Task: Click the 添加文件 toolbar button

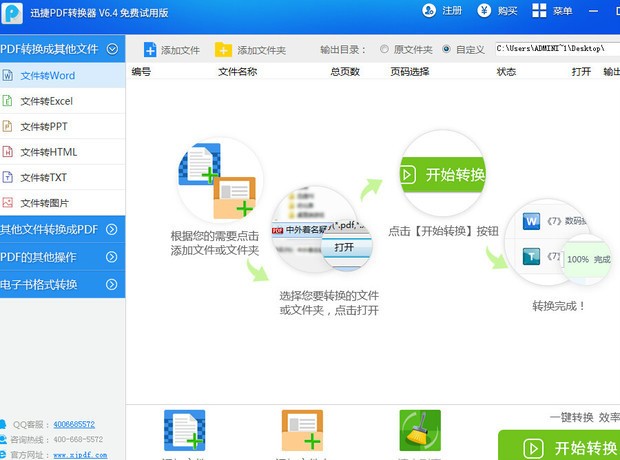Action: click(x=172, y=50)
